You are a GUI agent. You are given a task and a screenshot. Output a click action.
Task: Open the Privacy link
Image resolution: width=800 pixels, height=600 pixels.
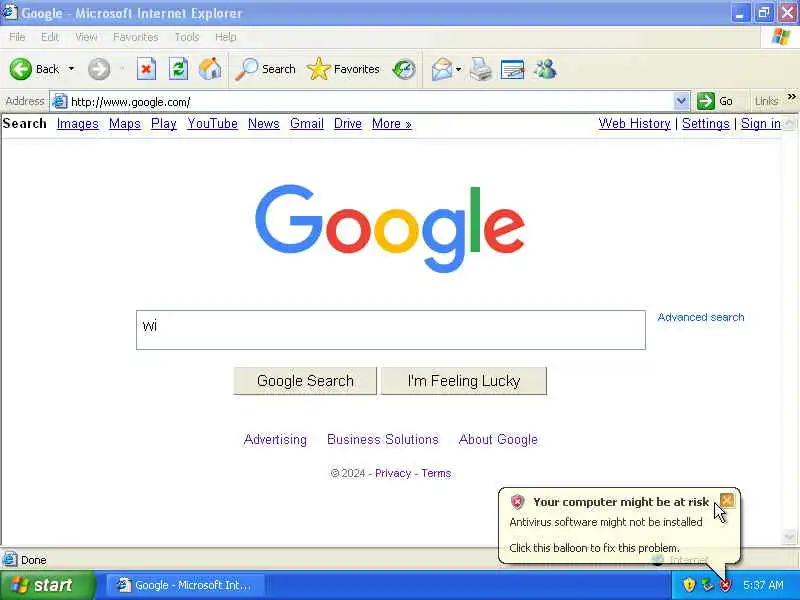(393, 473)
